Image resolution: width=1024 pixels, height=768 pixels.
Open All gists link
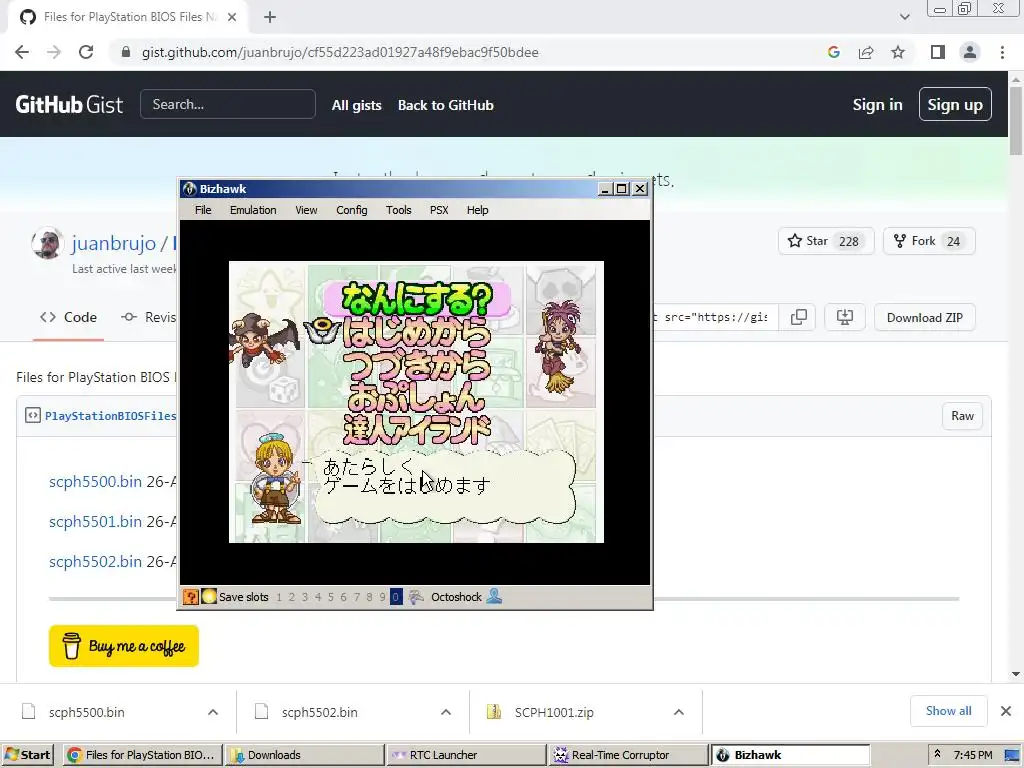click(357, 105)
